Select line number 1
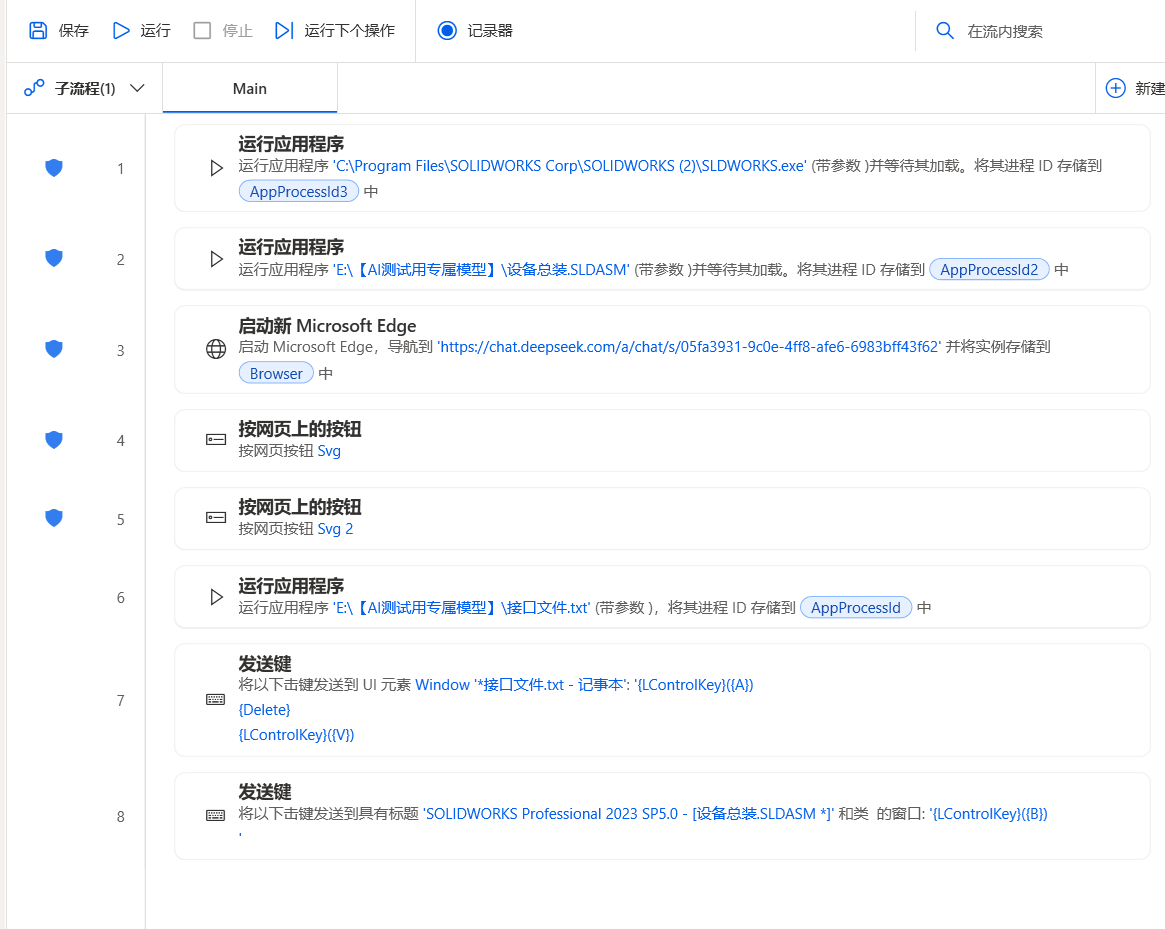 [x=120, y=169]
